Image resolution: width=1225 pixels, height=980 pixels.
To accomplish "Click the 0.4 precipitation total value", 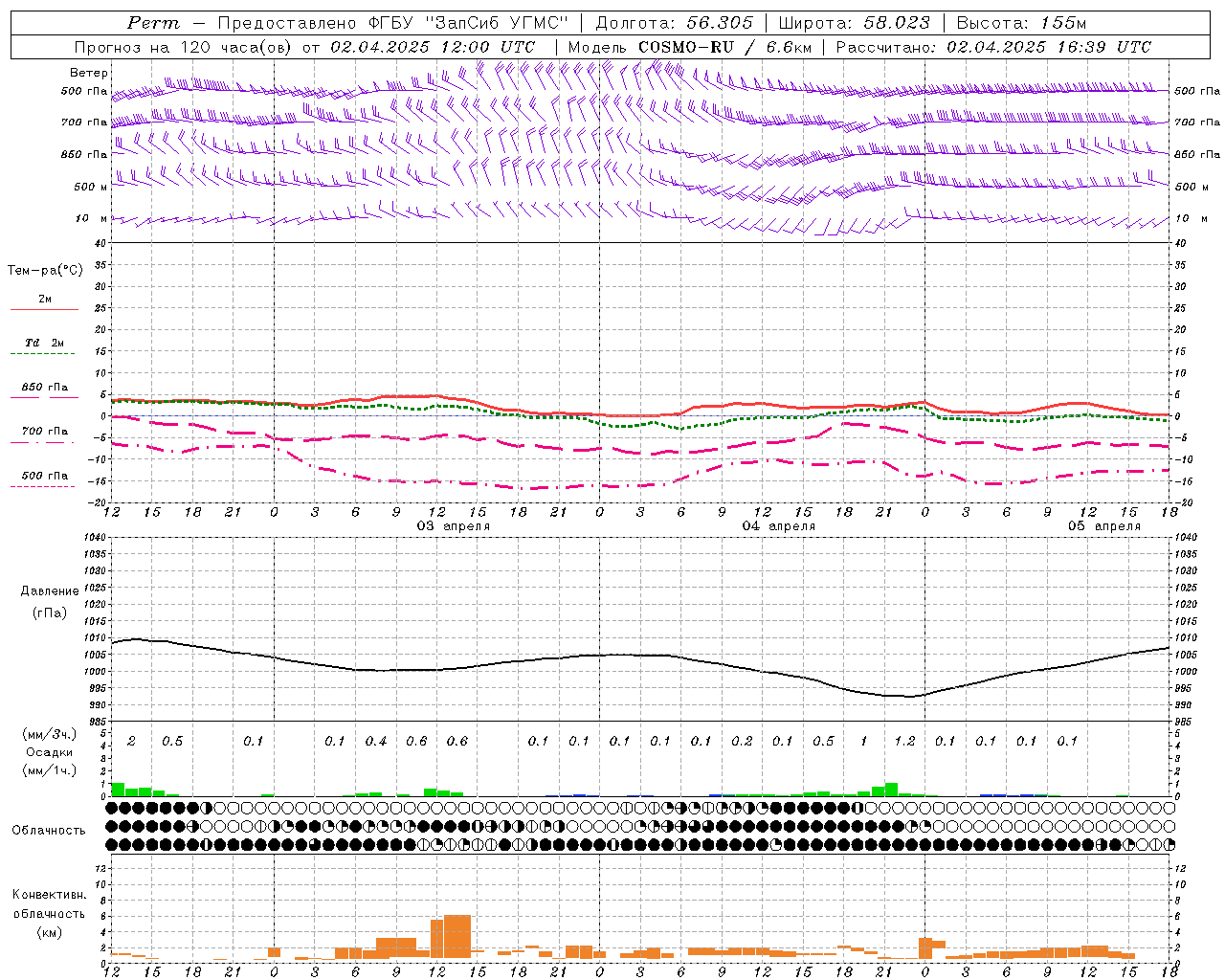I will click(x=376, y=741).
